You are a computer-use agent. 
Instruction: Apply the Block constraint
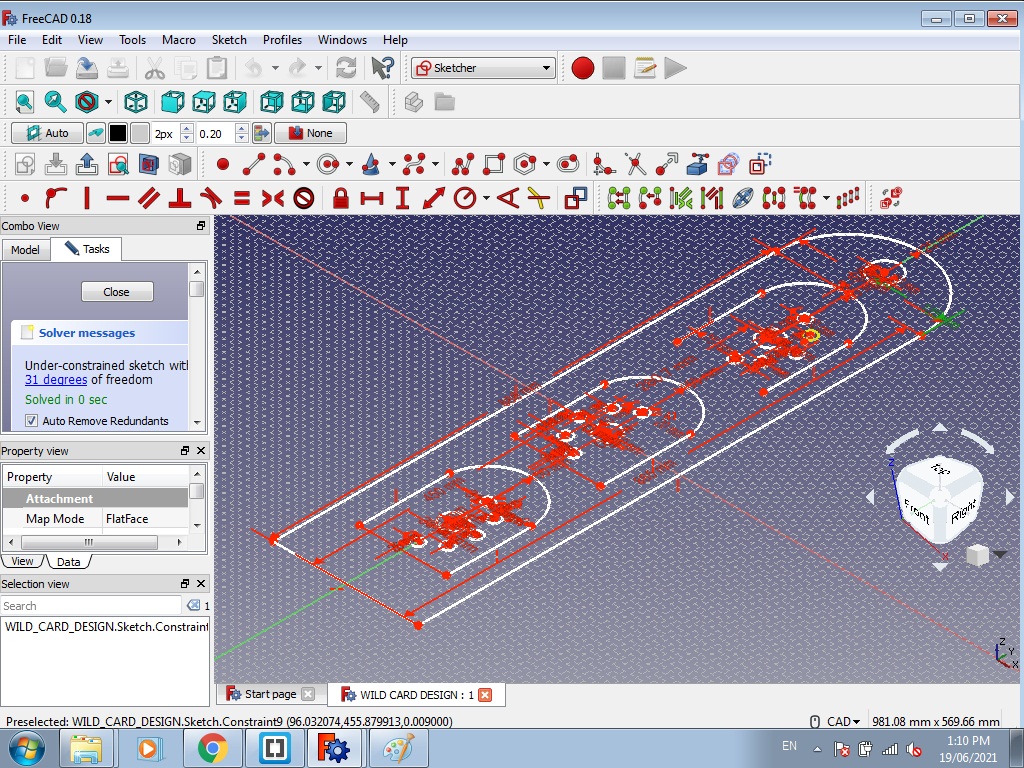click(x=304, y=198)
